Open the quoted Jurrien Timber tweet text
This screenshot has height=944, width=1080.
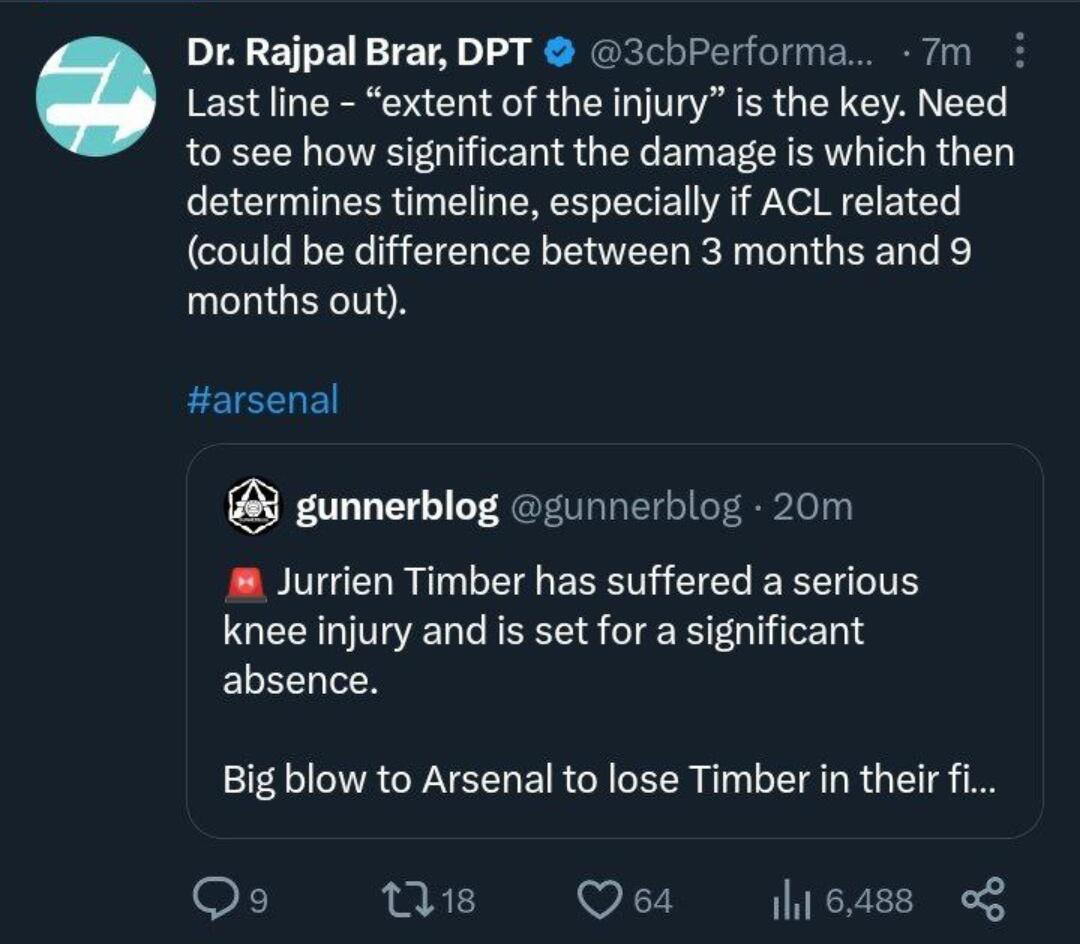pyautogui.click(x=570, y=631)
